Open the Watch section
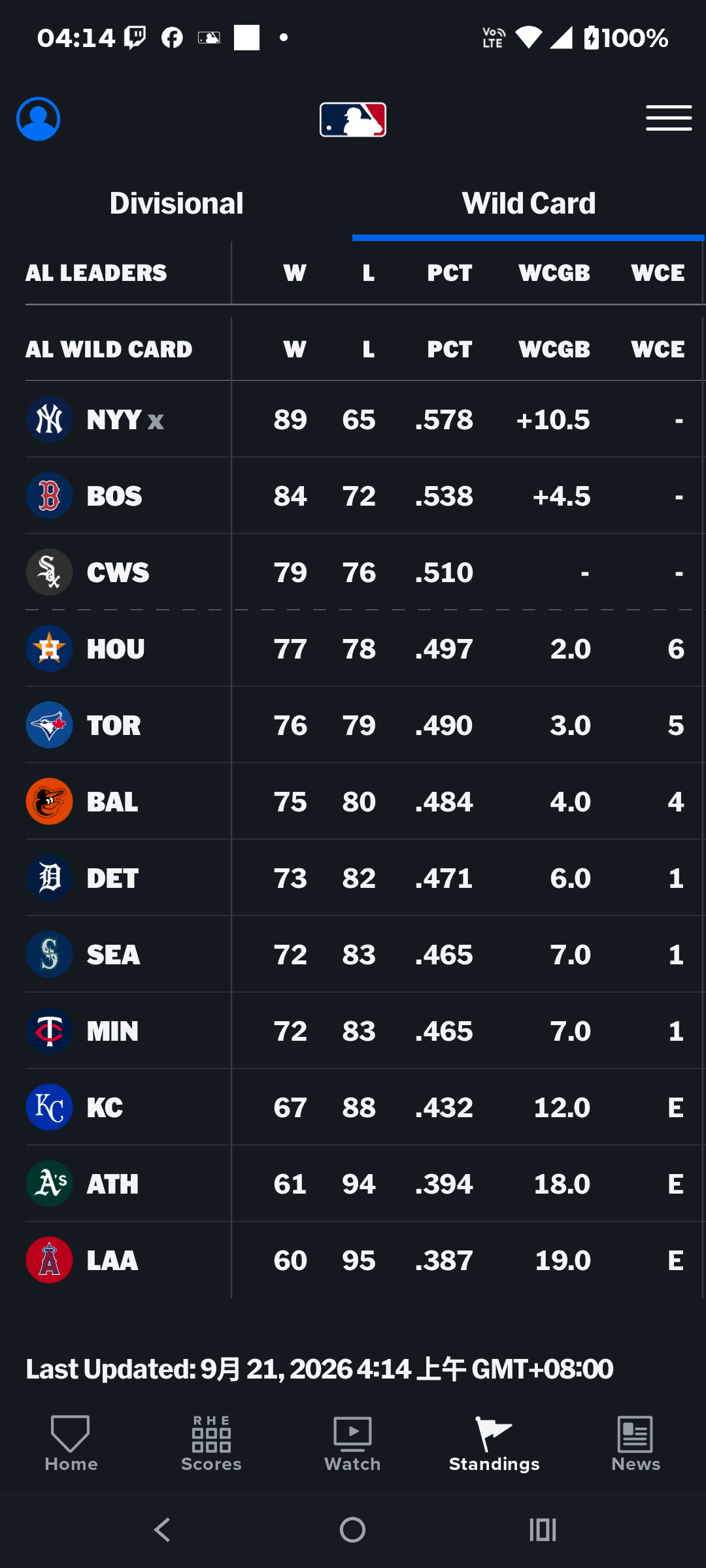The width and height of the screenshot is (706, 1568). pos(352,1444)
